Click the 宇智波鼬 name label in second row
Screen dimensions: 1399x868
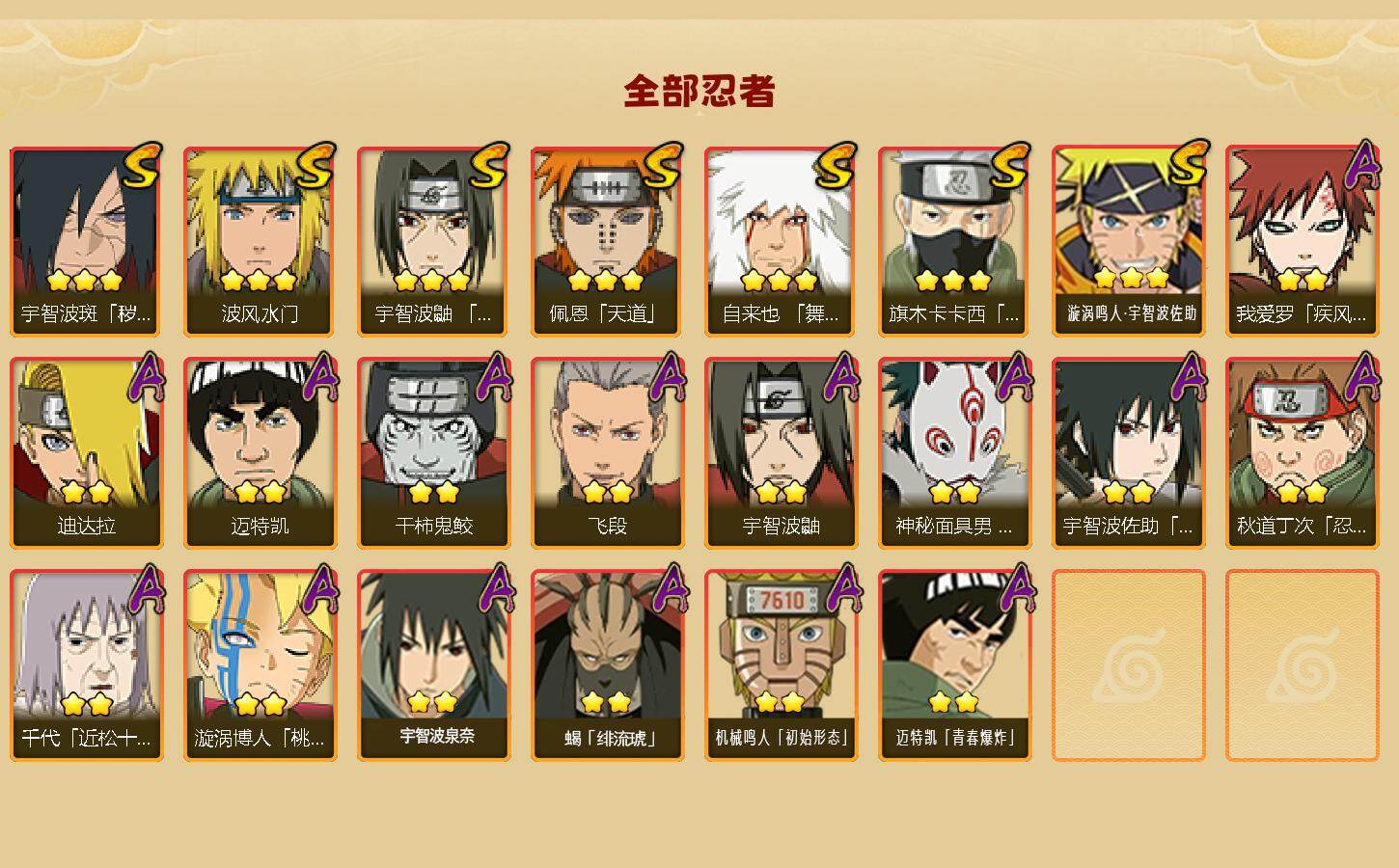tap(782, 527)
